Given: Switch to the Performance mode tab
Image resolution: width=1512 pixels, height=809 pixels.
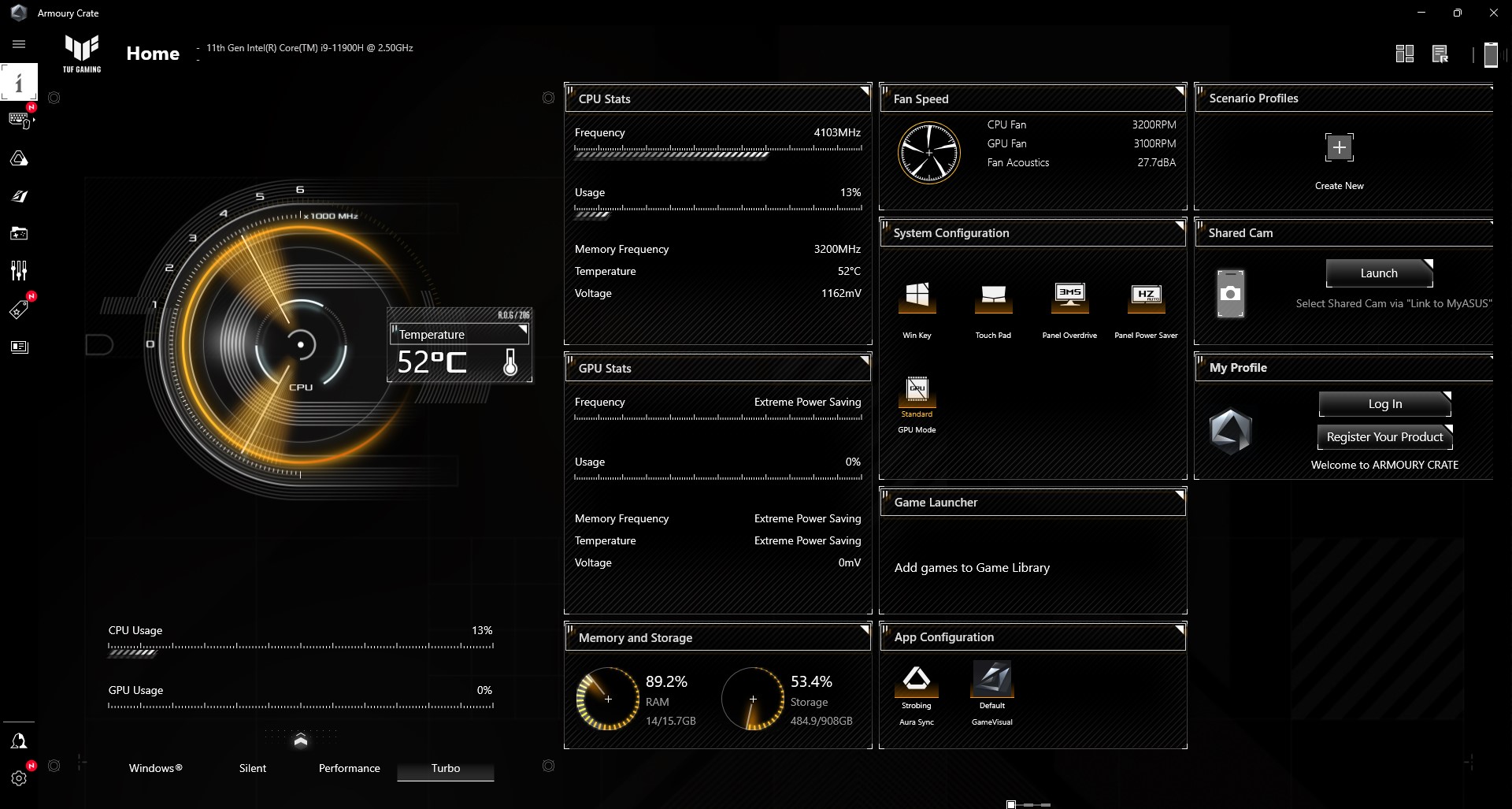Looking at the screenshot, I should click(349, 768).
